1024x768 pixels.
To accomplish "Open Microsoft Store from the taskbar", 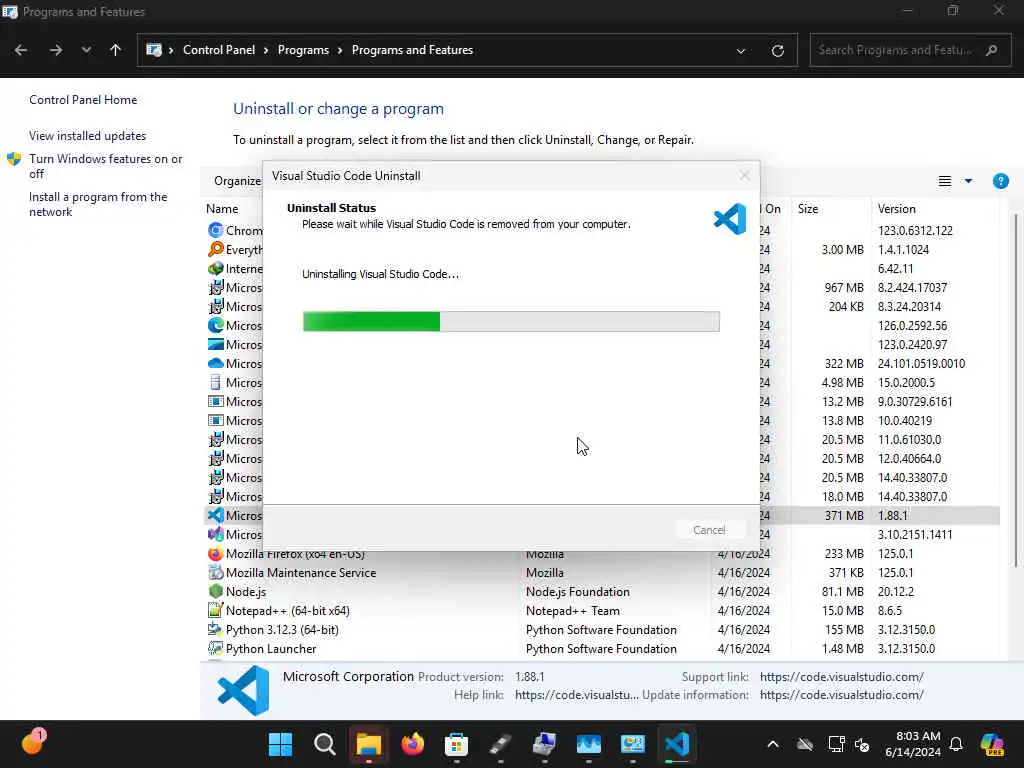I will pyautogui.click(x=456, y=744).
